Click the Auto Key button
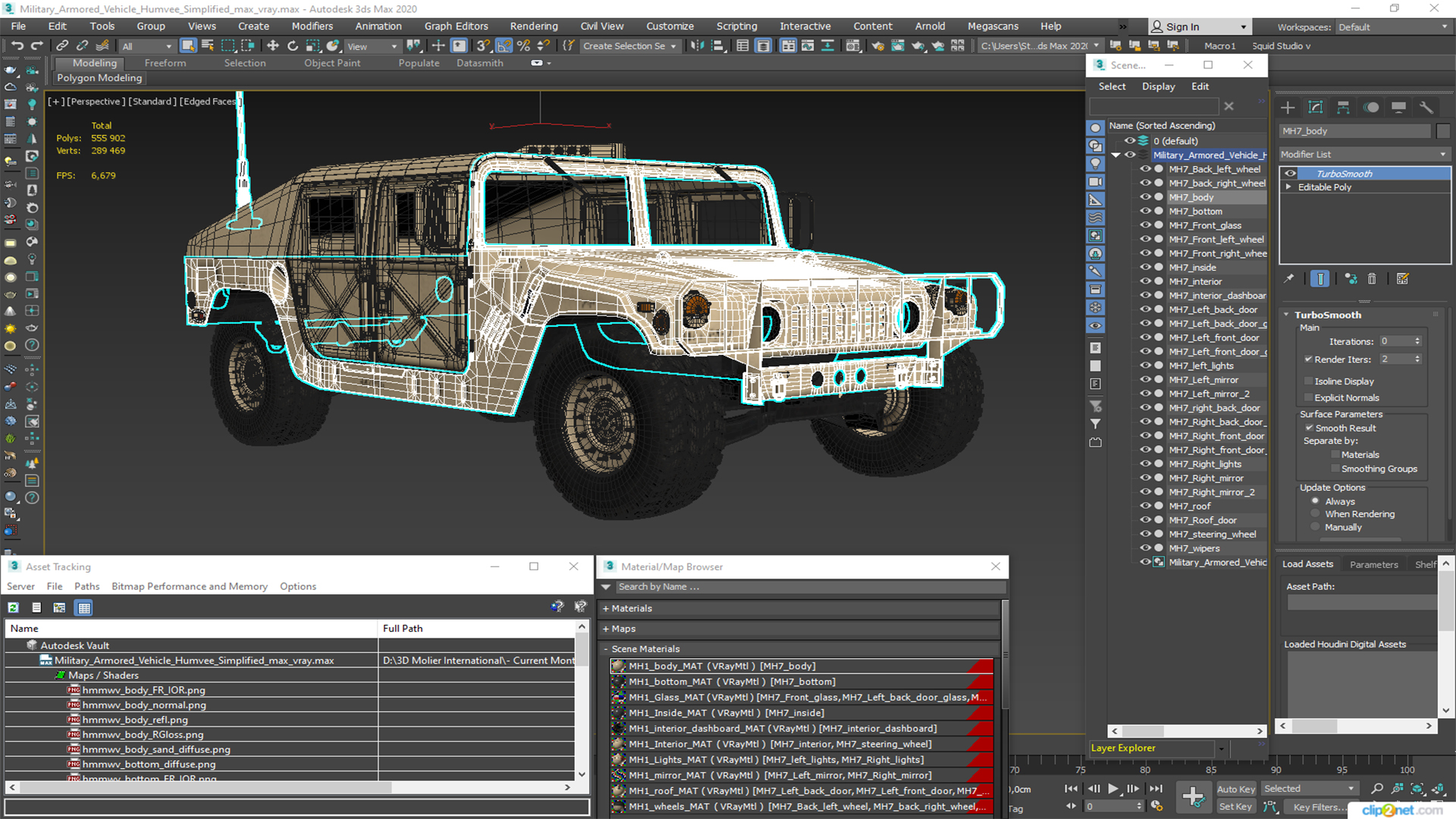The image size is (1456, 819). 1235,789
